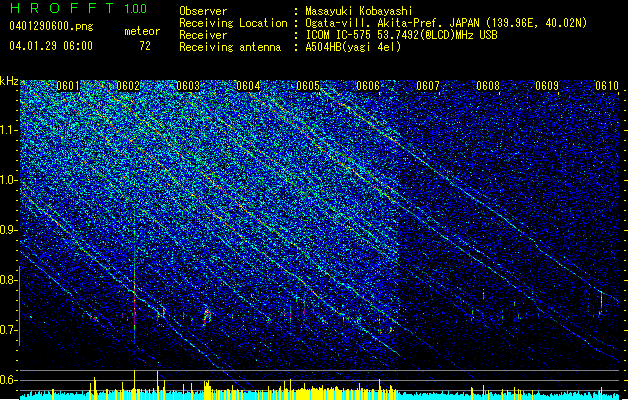Screen dimensions: 629x400
Task: Click the 'Receiver' field label
Action: click(x=203, y=35)
